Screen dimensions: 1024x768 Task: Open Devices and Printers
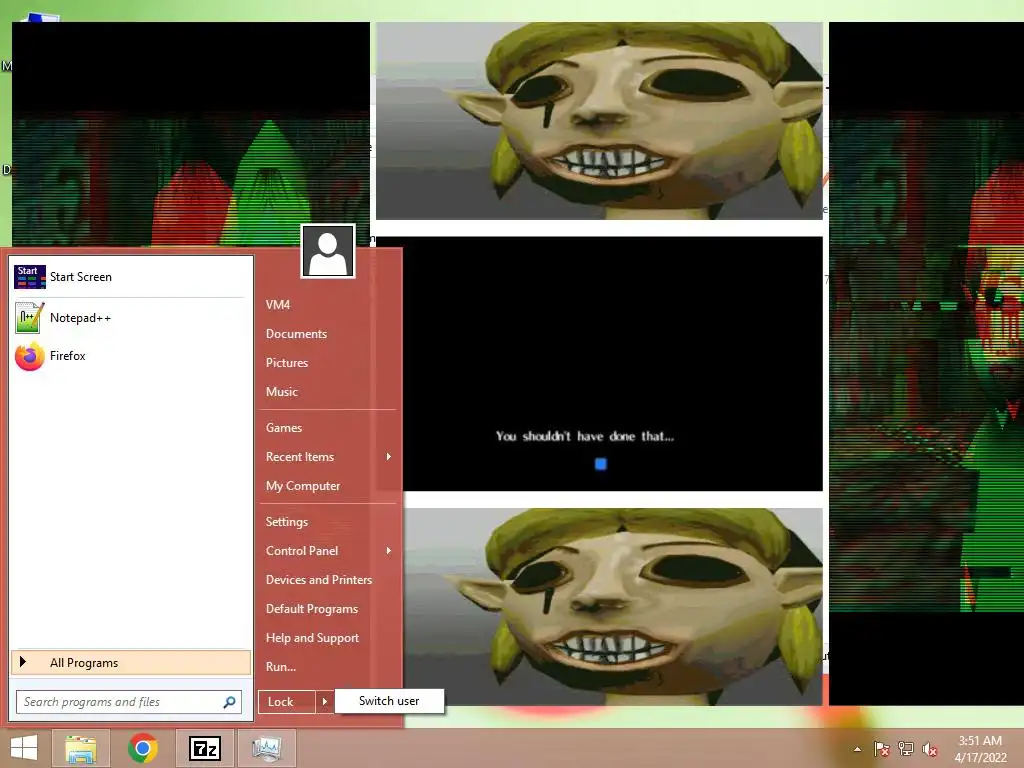pos(319,580)
